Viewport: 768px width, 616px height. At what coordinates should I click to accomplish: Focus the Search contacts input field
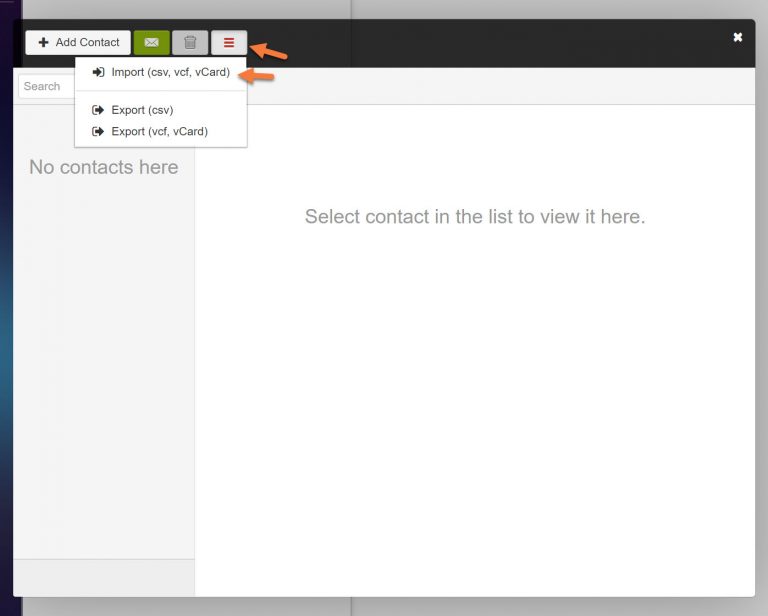45,87
